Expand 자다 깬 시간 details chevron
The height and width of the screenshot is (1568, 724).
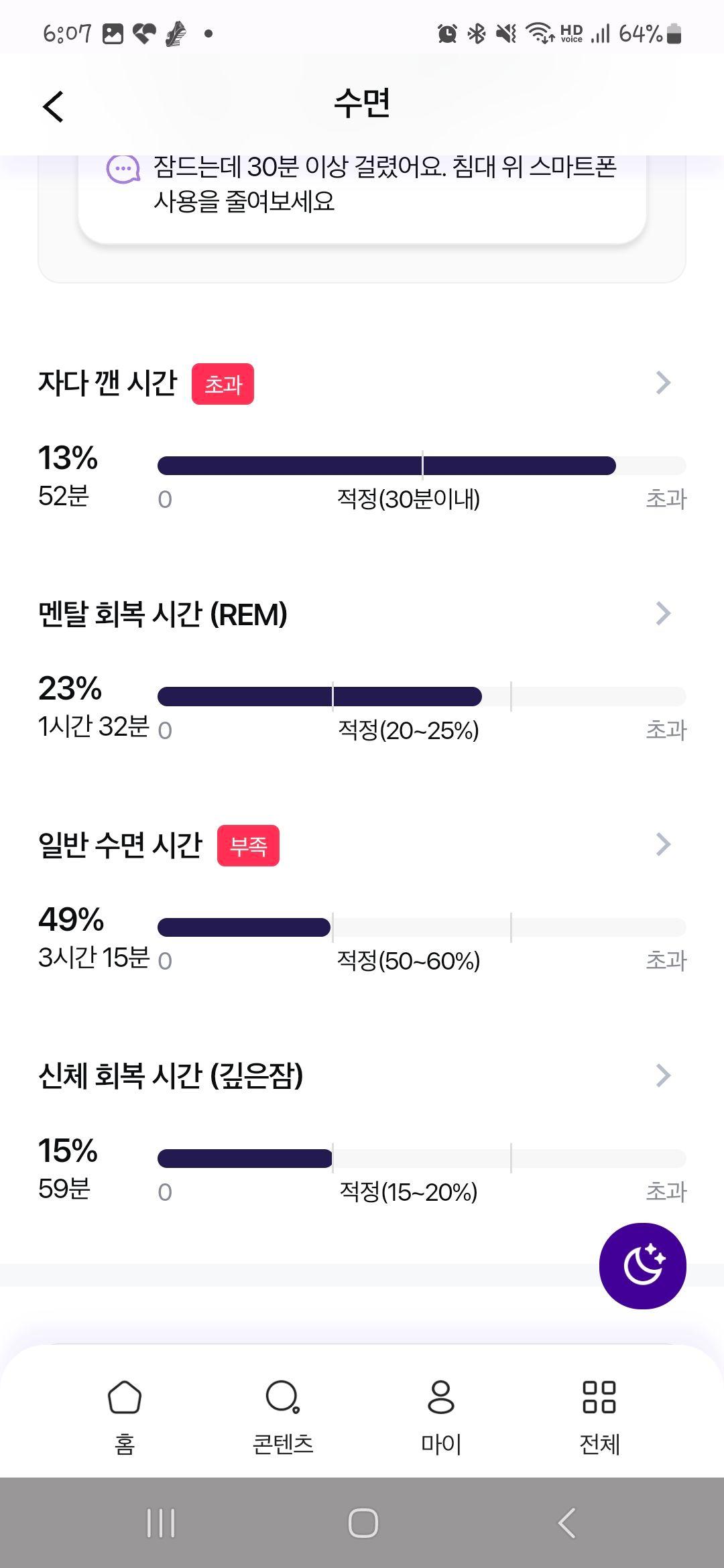point(663,383)
